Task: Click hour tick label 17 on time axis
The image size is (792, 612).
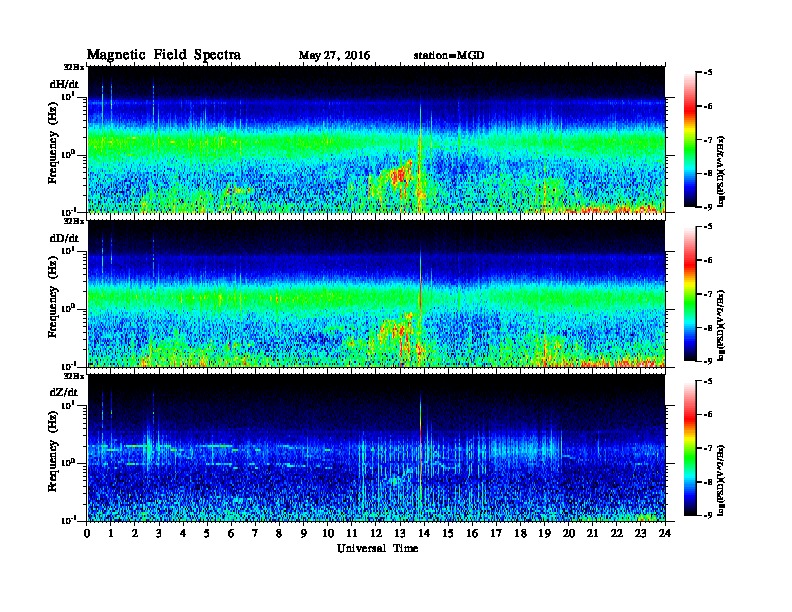Action: tap(496, 533)
